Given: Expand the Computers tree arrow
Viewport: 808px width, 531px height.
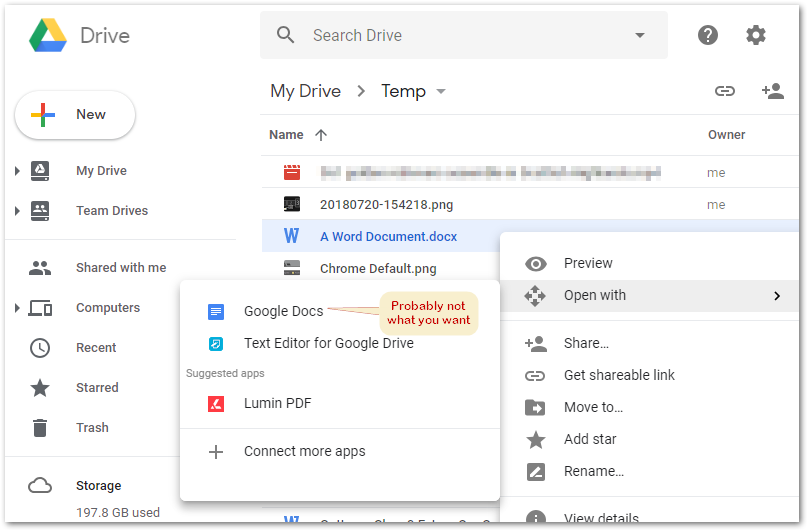Looking at the screenshot, I should coord(17,308).
